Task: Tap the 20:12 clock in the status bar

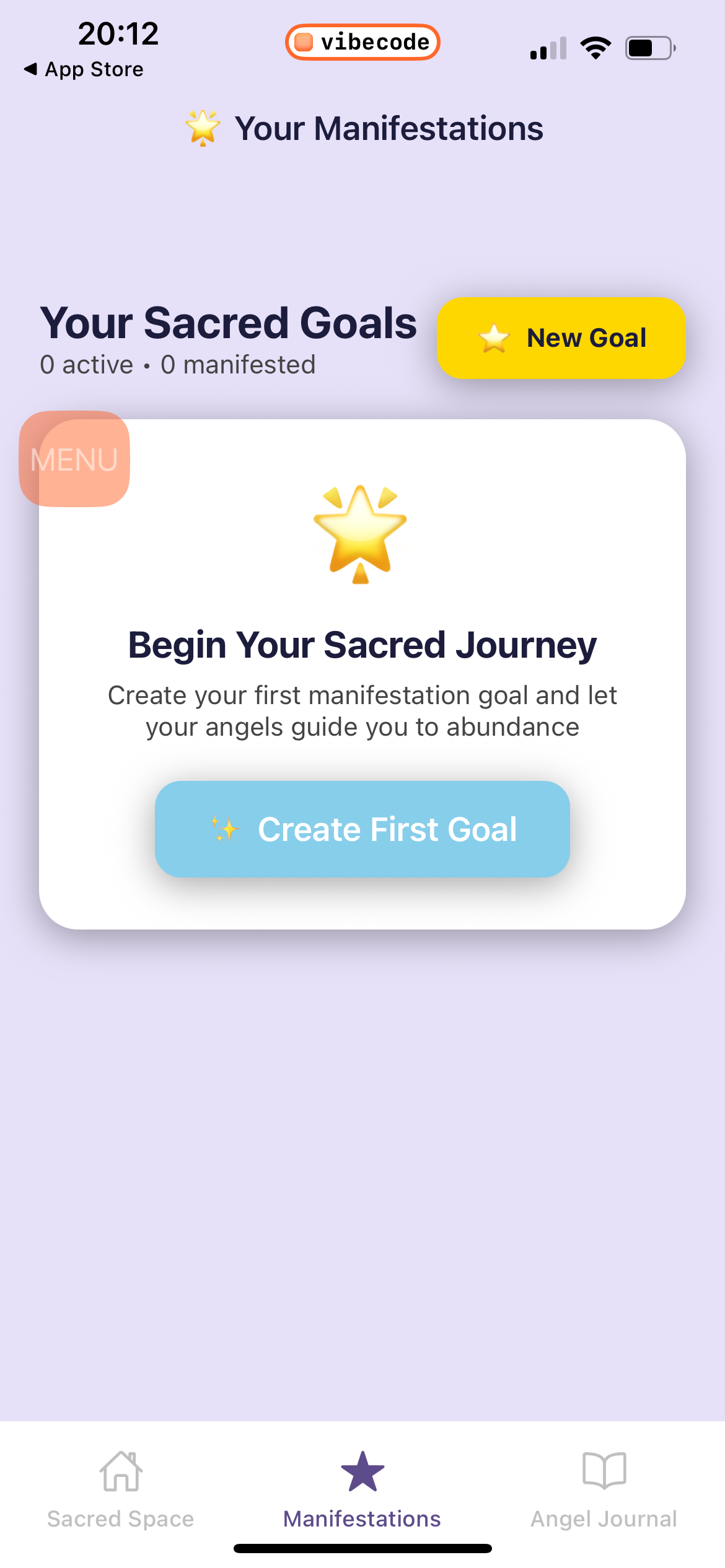Action: [118, 33]
